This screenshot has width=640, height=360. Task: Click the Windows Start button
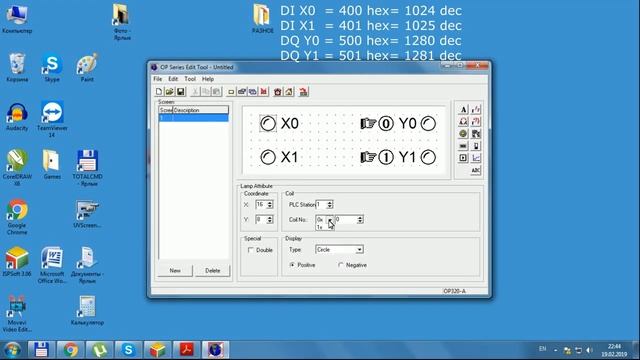(x=13, y=350)
